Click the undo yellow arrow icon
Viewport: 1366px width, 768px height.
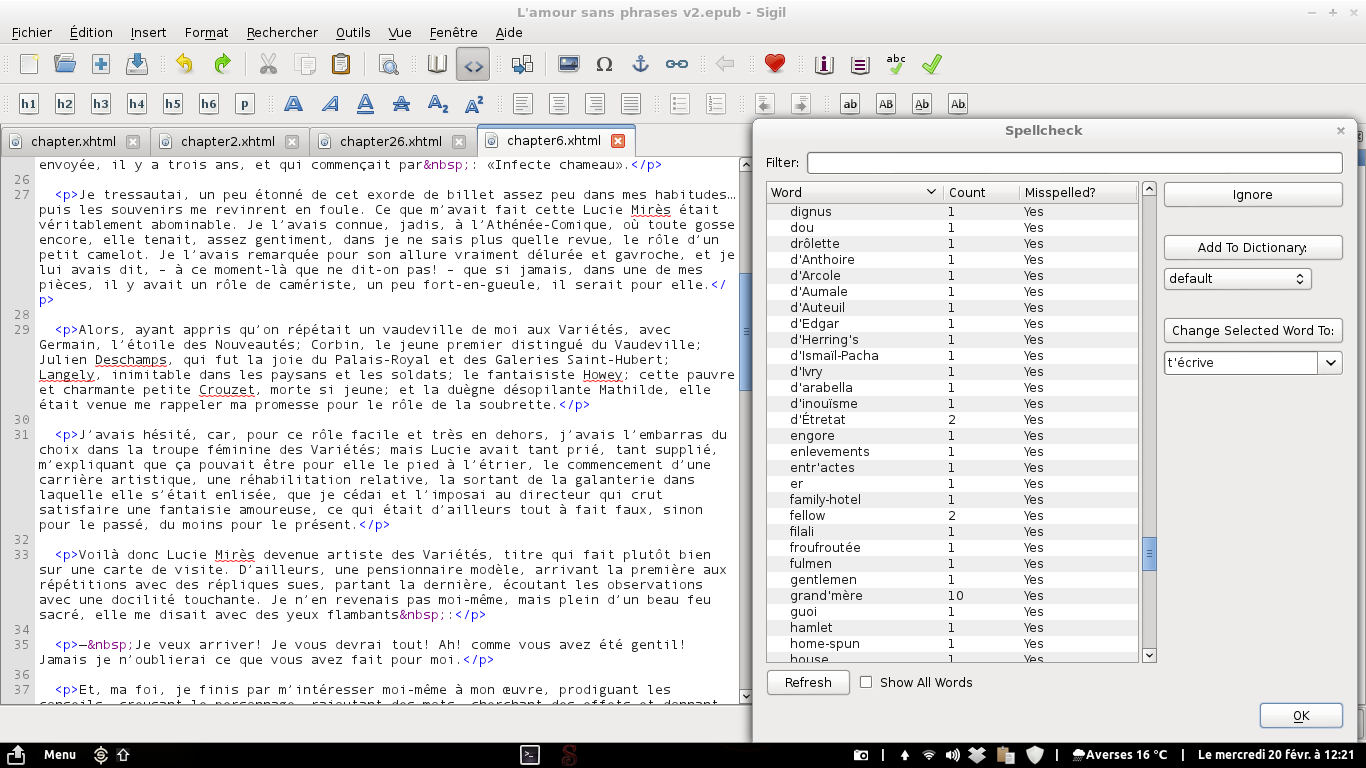tap(184, 64)
